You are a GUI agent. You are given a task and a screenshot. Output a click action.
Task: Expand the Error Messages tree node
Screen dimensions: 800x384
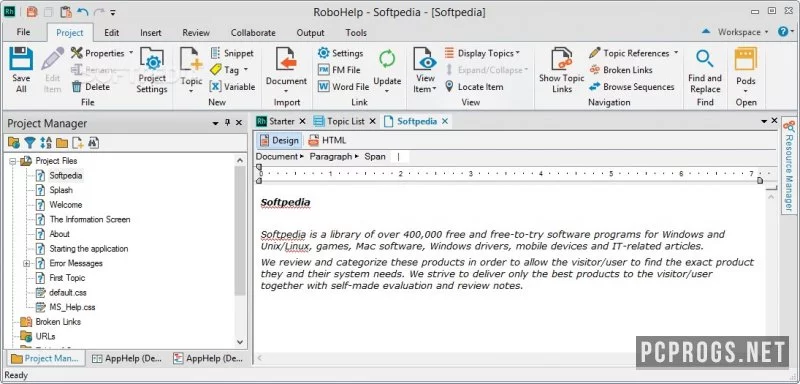(27, 264)
